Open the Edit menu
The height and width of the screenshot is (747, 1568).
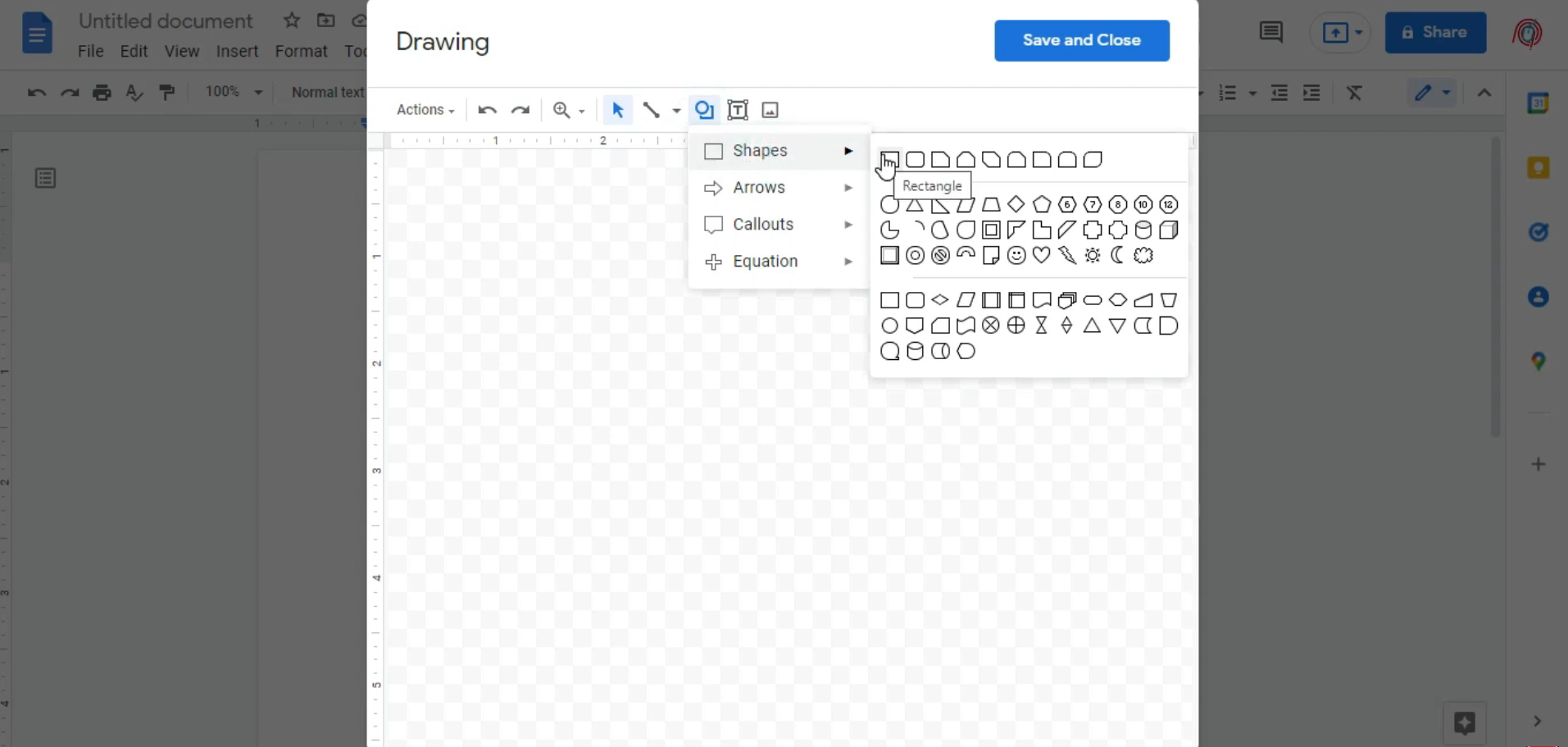click(x=134, y=51)
